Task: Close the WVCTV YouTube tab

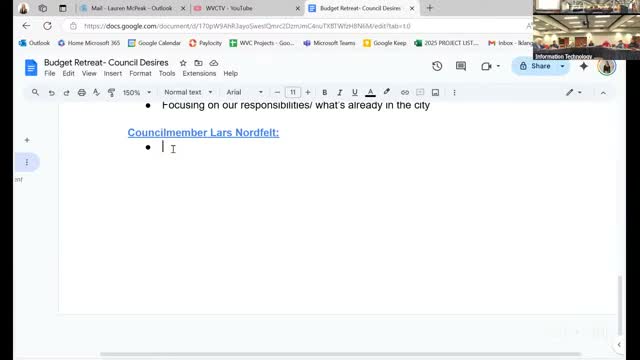Action: click(298, 8)
